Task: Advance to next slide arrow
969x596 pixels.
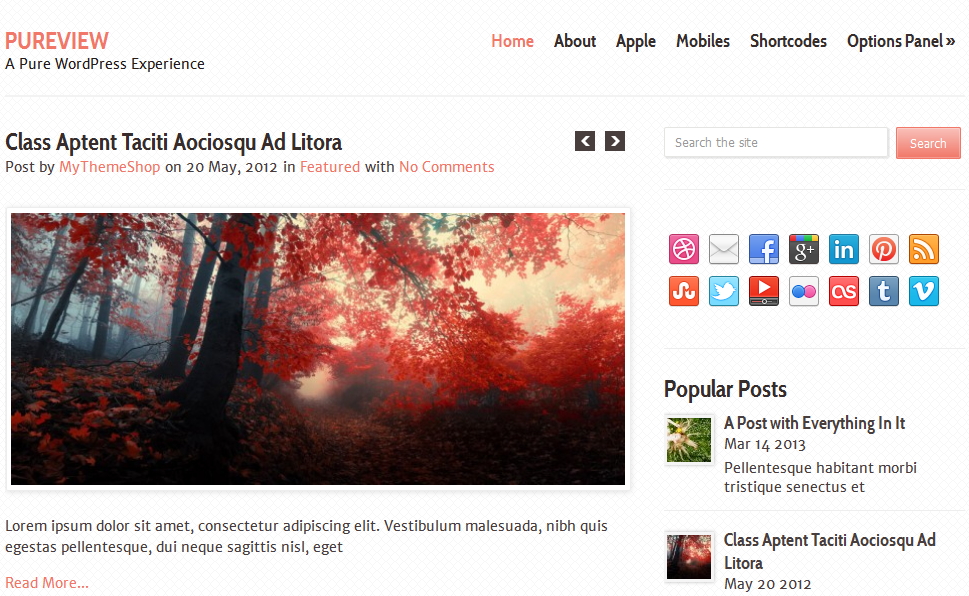Action: [x=615, y=141]
